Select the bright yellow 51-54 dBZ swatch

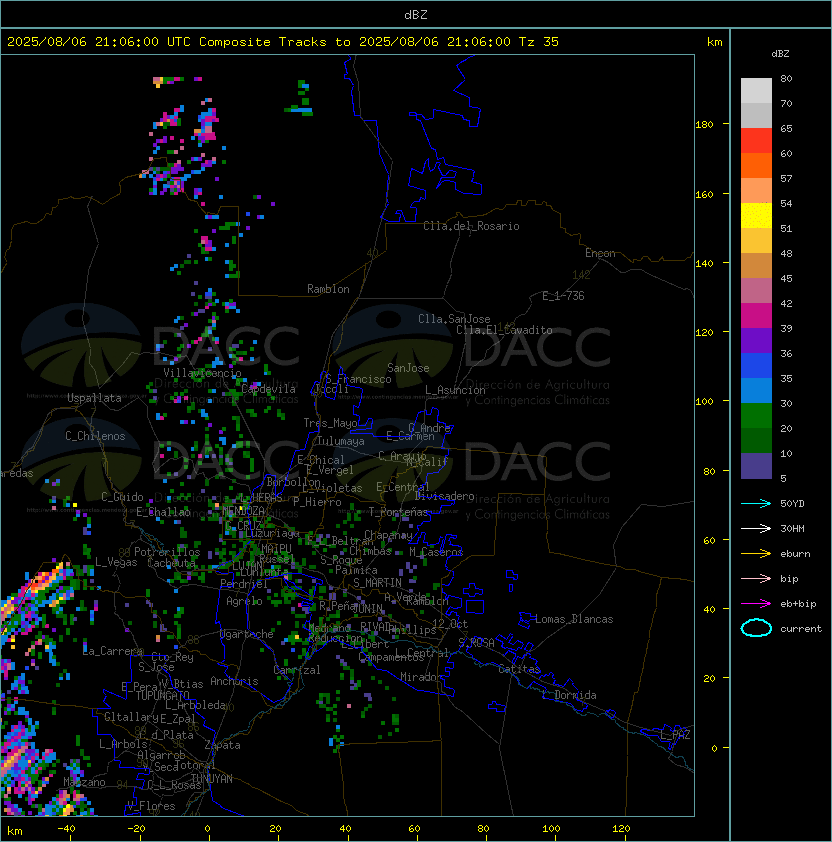pyautogui.click(x=756, y=216)
